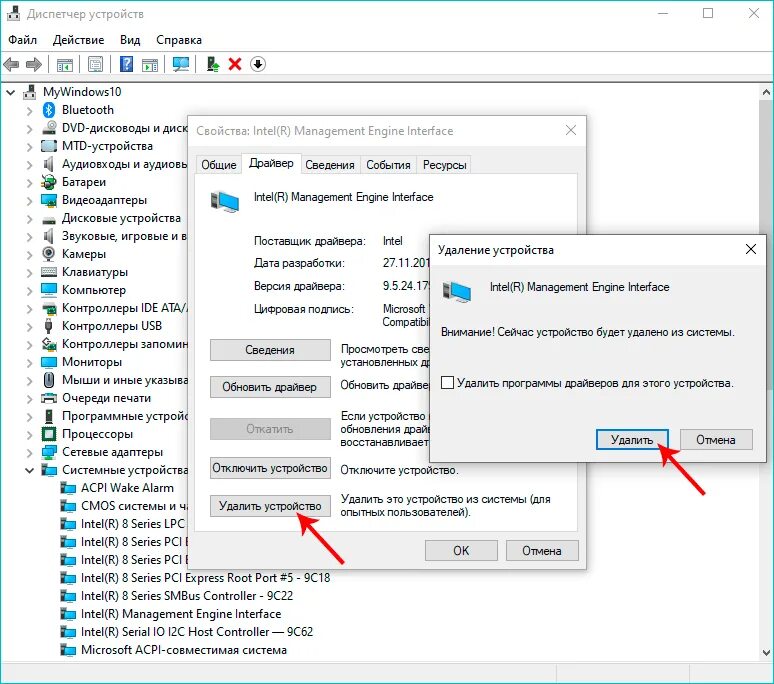Click the Очереди печати printer icon

click(x=49, y=398)
